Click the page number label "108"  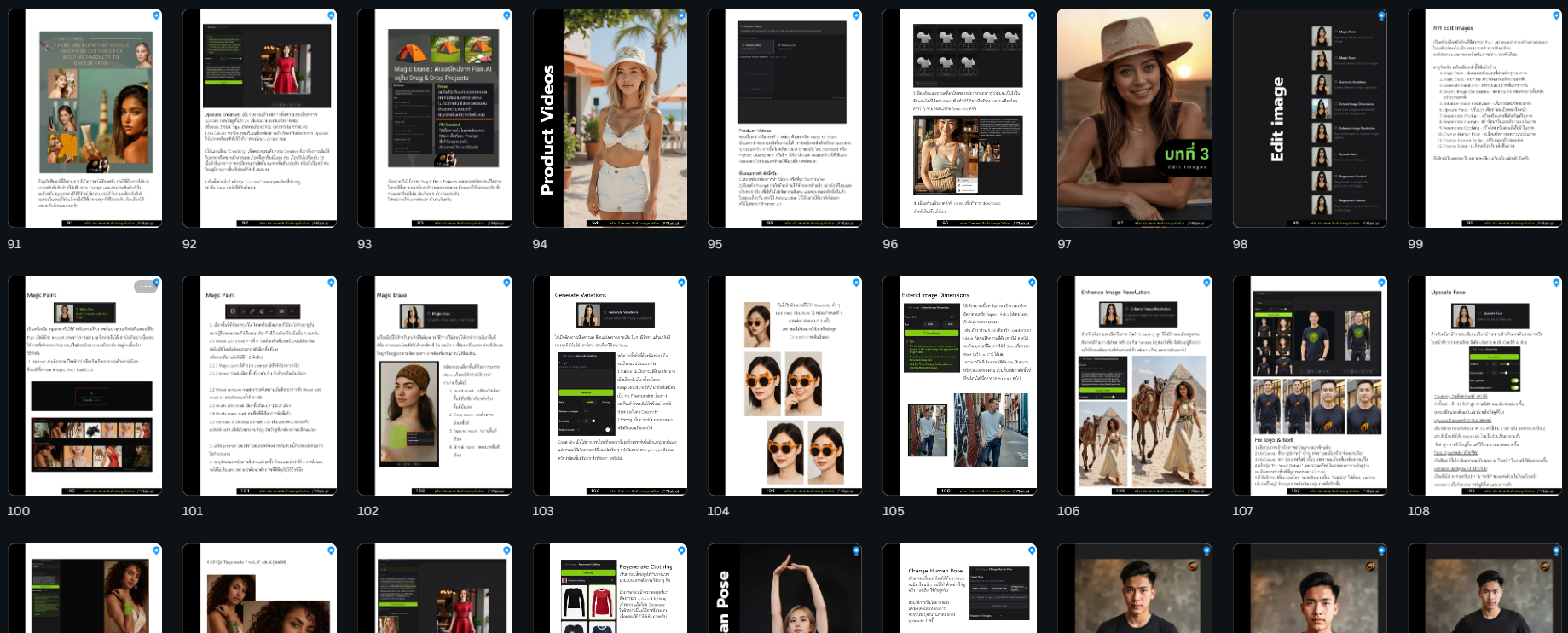1419,511
